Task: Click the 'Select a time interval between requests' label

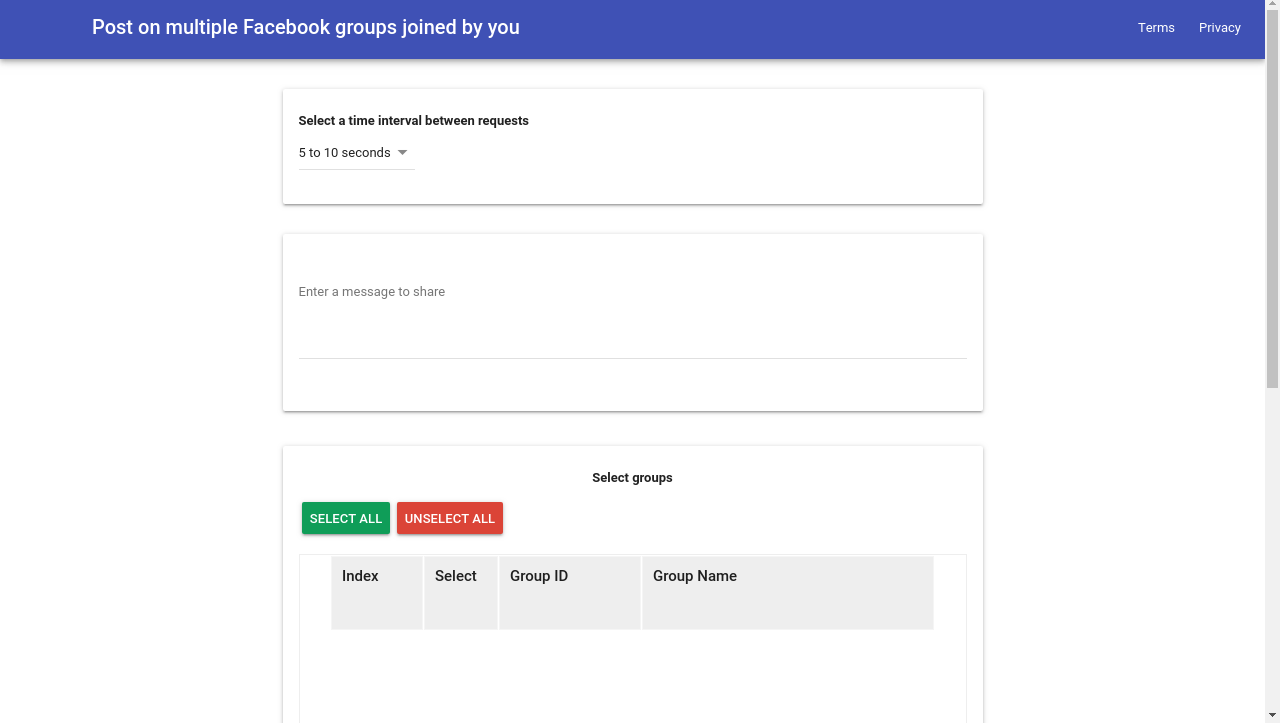Action: coord(414,121)
